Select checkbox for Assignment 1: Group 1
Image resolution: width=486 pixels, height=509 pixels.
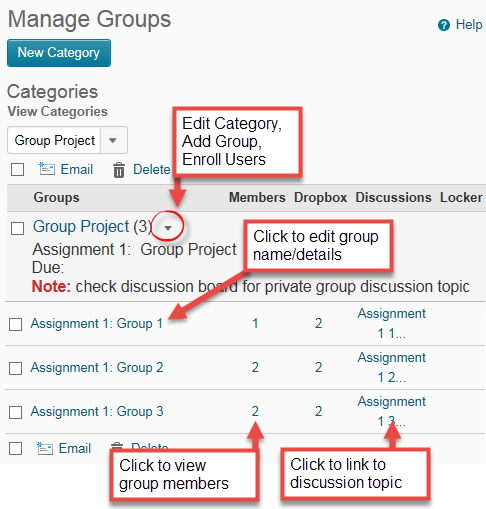[16, 324]
